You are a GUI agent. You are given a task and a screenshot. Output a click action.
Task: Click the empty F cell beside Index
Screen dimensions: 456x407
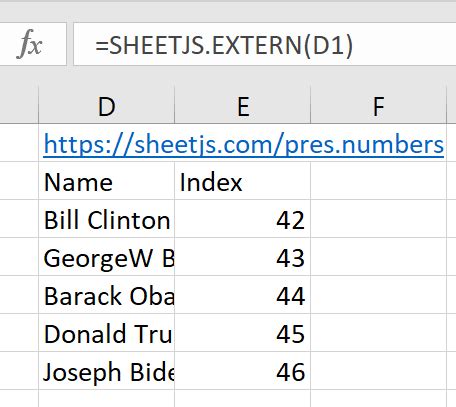click(x=378, y=182)
